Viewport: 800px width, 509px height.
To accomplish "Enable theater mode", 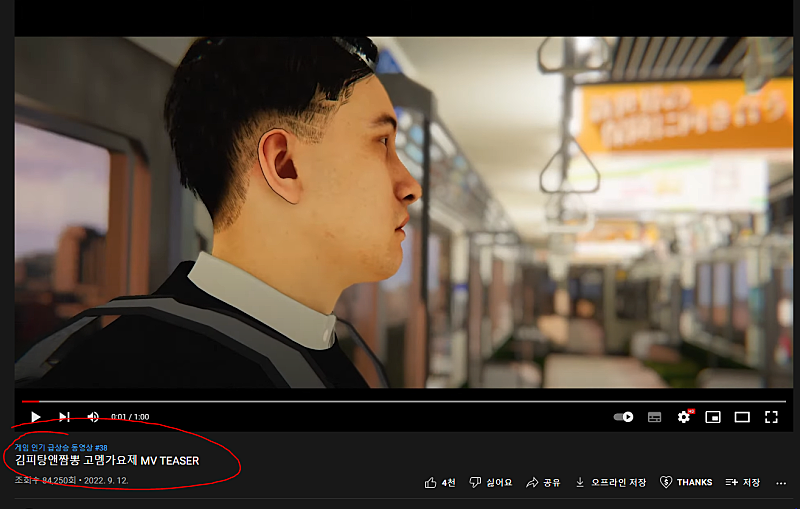I will pos(742,417).
